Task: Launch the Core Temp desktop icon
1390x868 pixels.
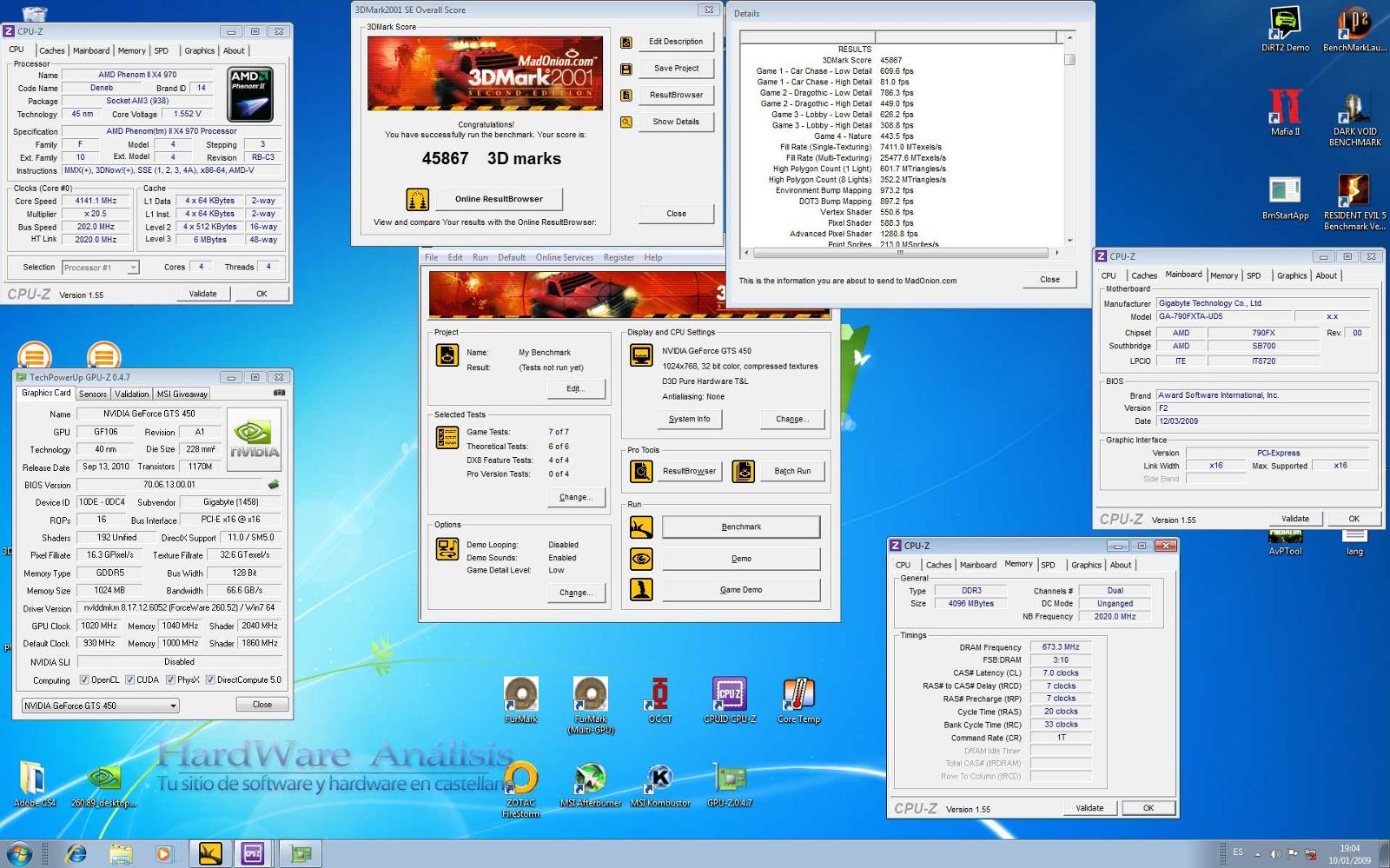Action: [x=798, y=700]
